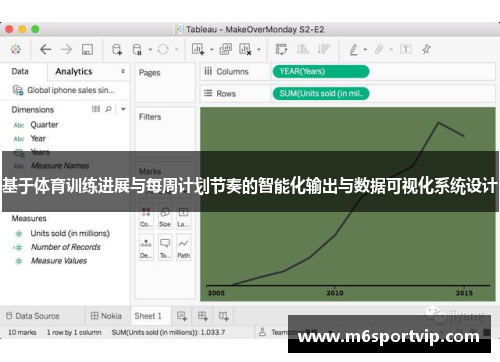Click the new worksheet chart icon
The height and width of the screenshot is (362, 500).
tap(198, 49)
